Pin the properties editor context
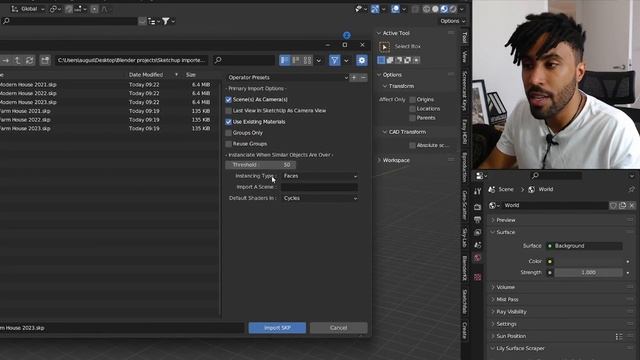640x360 pixels. tap(631, 189)
